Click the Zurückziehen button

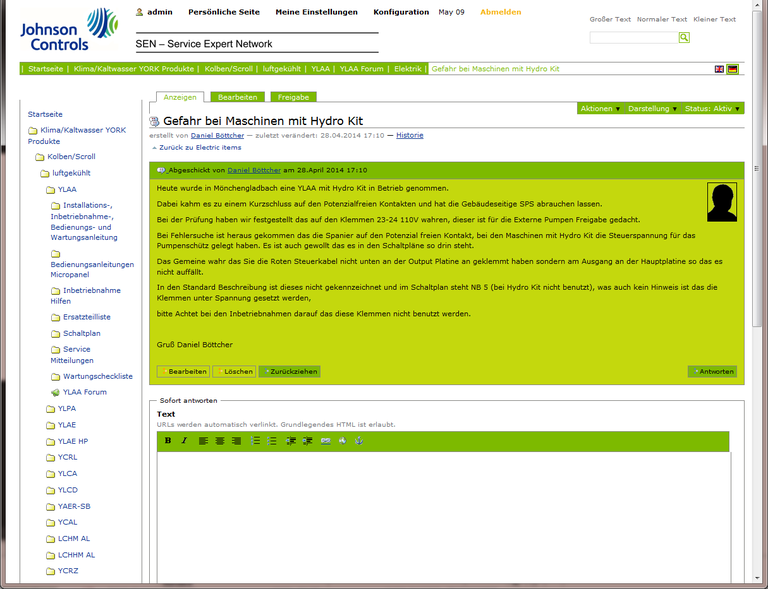289,372
